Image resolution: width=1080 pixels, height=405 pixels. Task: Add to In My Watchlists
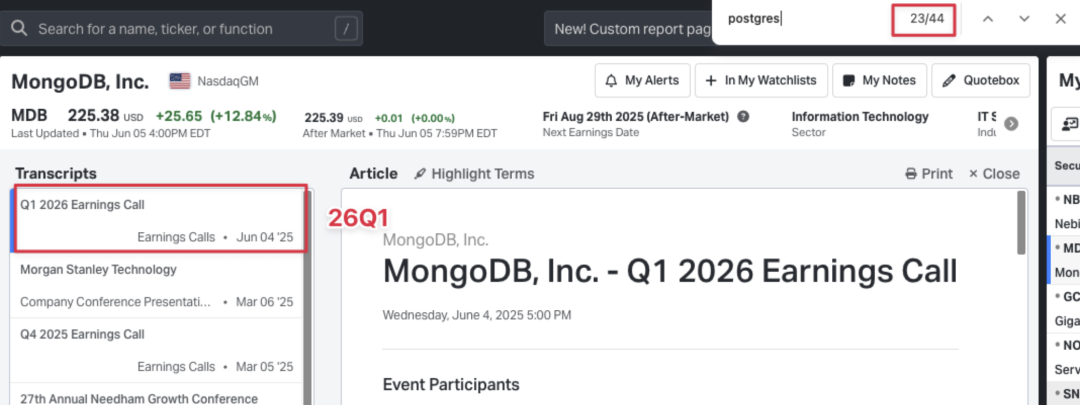click(761, 81)
